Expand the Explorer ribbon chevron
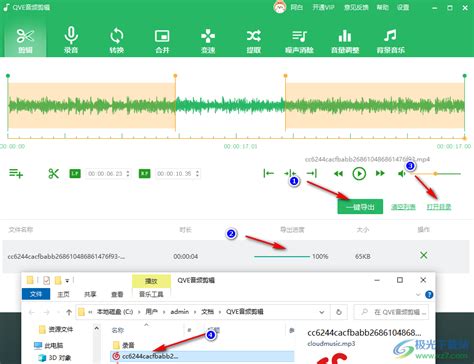The image size is (474, 364). coord(418,294)
